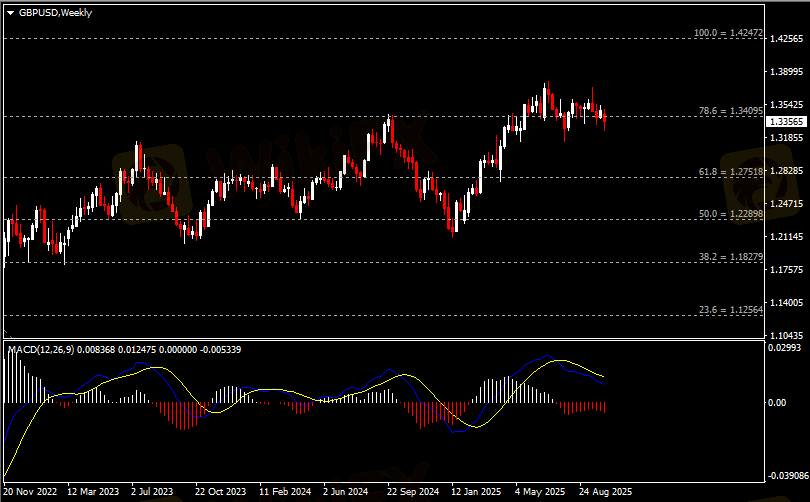Click the 1.38995 price axis value
The width and height of the screenshot is (810, 502).
785,72
